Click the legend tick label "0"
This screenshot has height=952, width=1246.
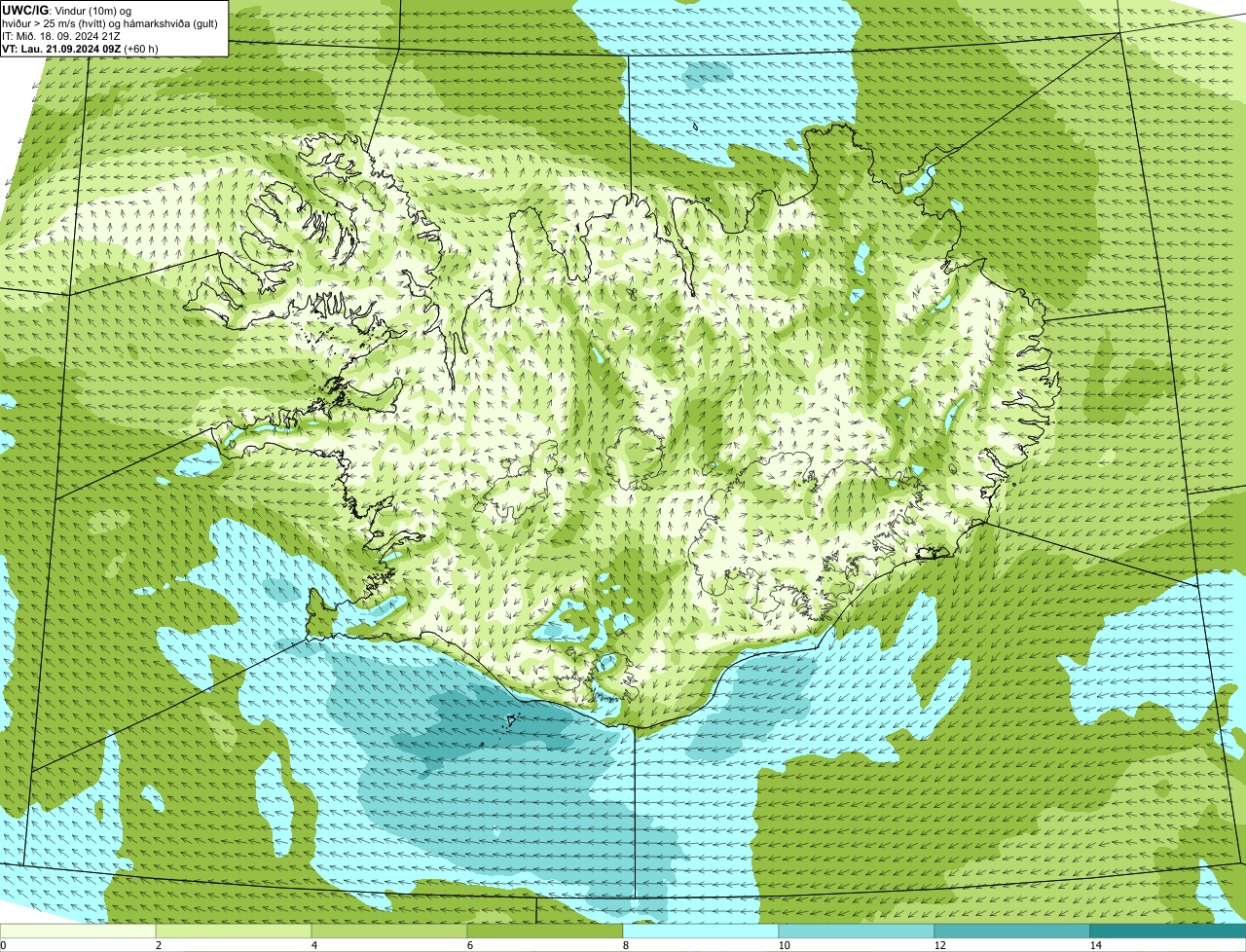pos(3,945)
